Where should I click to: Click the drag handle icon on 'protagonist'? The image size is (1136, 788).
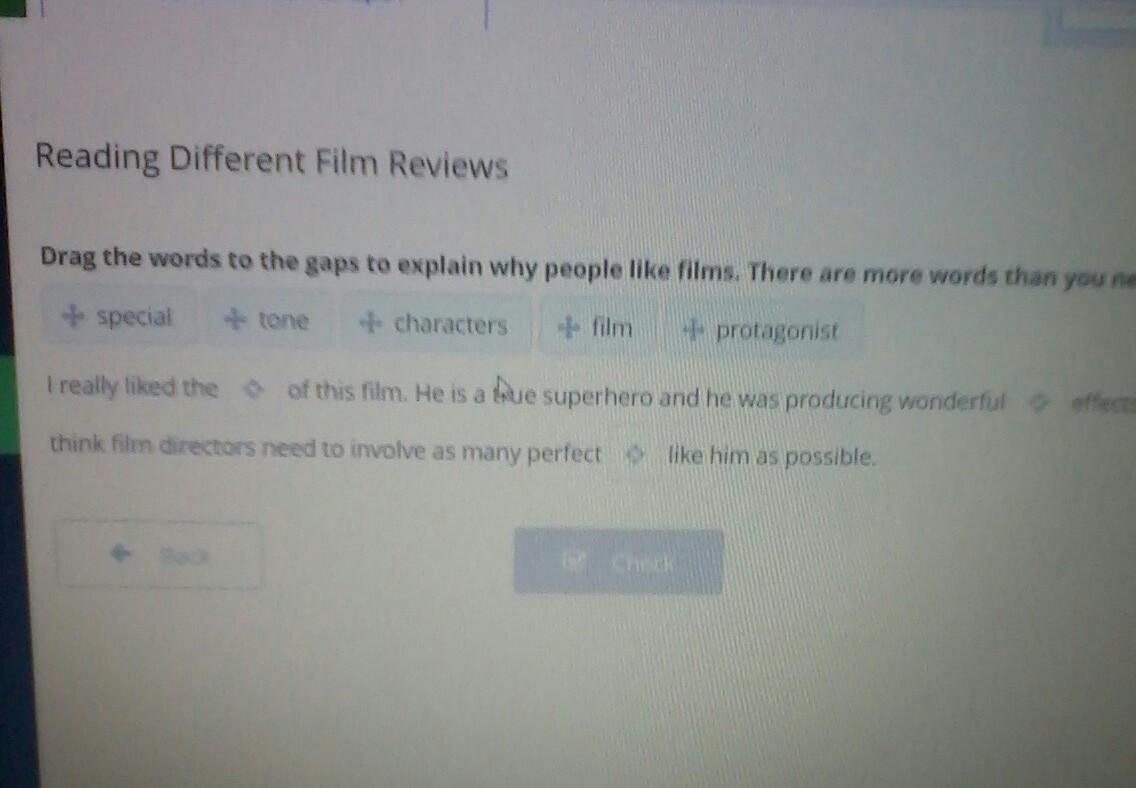[693, 330]
